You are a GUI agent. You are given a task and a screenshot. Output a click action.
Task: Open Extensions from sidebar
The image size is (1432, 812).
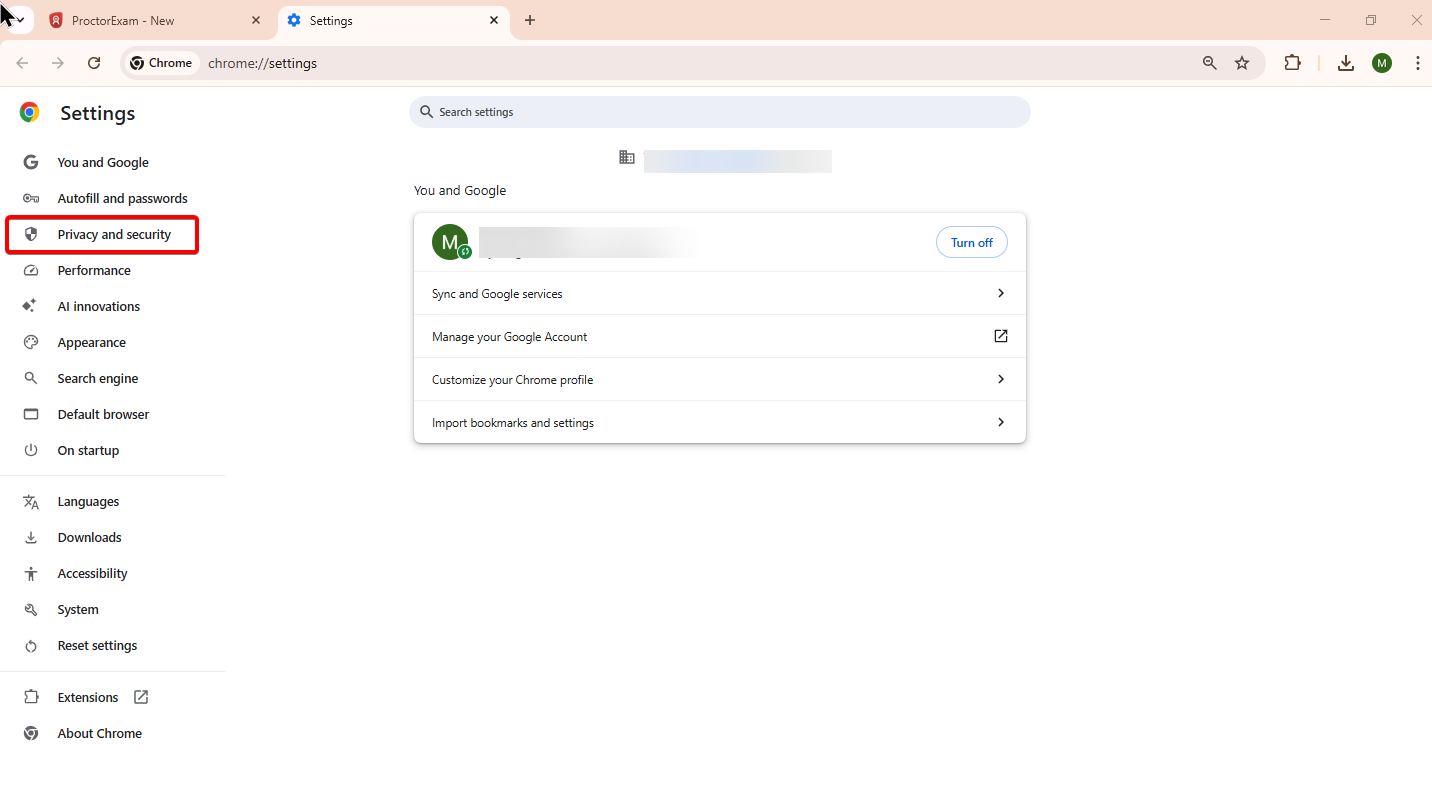click(88, 697)
